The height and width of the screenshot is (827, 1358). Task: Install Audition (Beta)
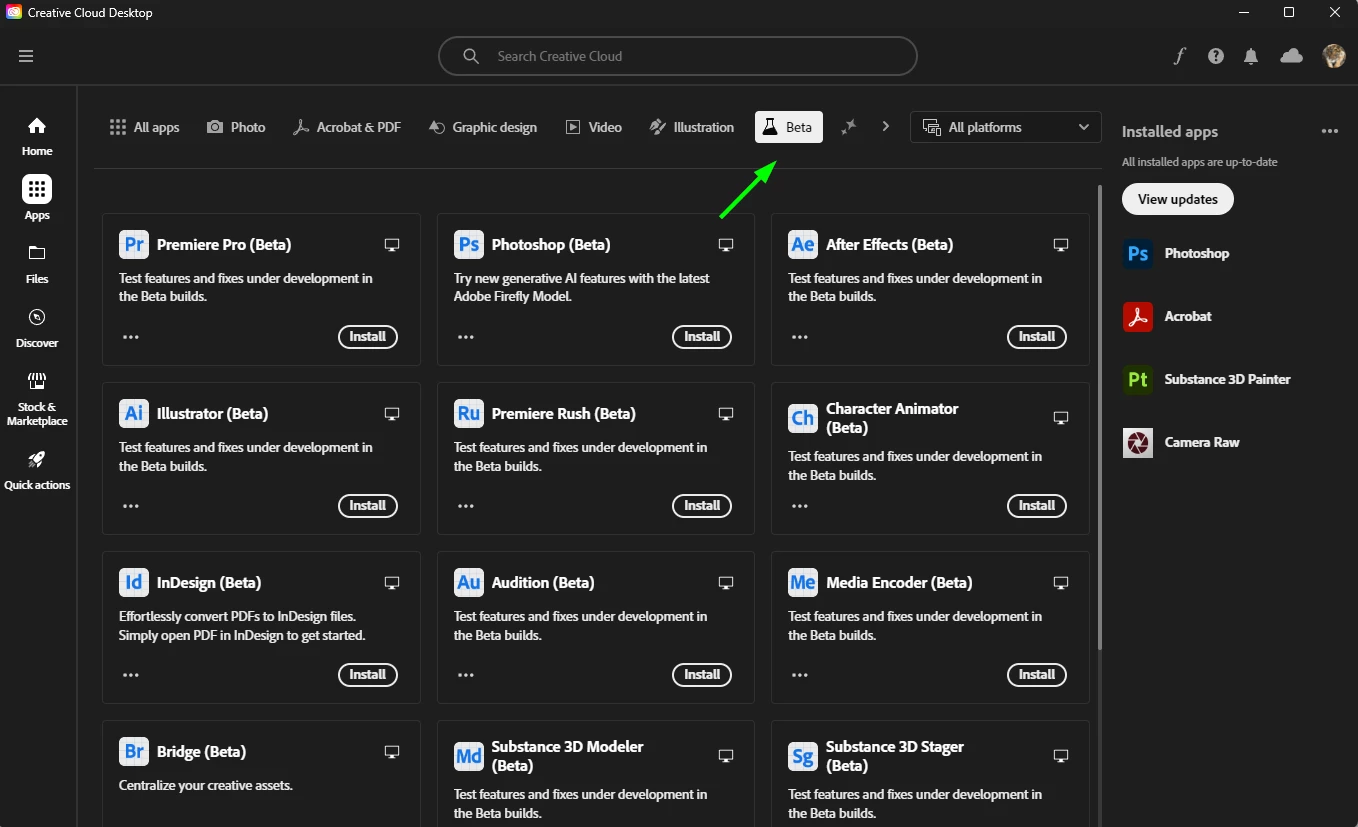coord(702,675)
